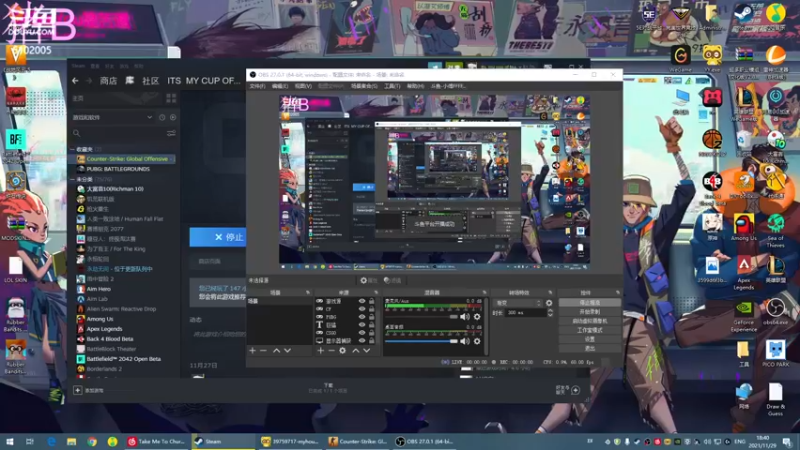Adjust the desktop audio volume slider in OBS
The width and height of the screenshot is (800, 450).
coord(421,341)
